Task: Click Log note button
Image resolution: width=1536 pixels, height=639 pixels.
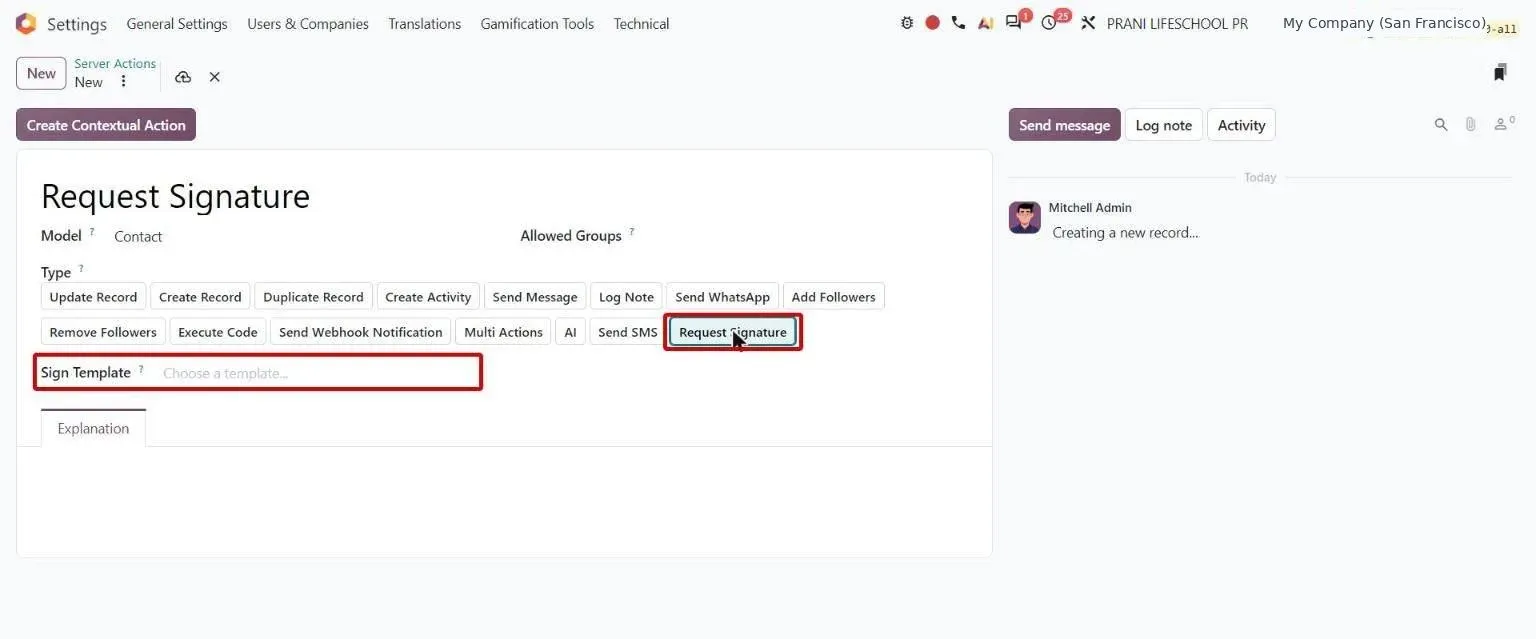Action: point(1164,125)
